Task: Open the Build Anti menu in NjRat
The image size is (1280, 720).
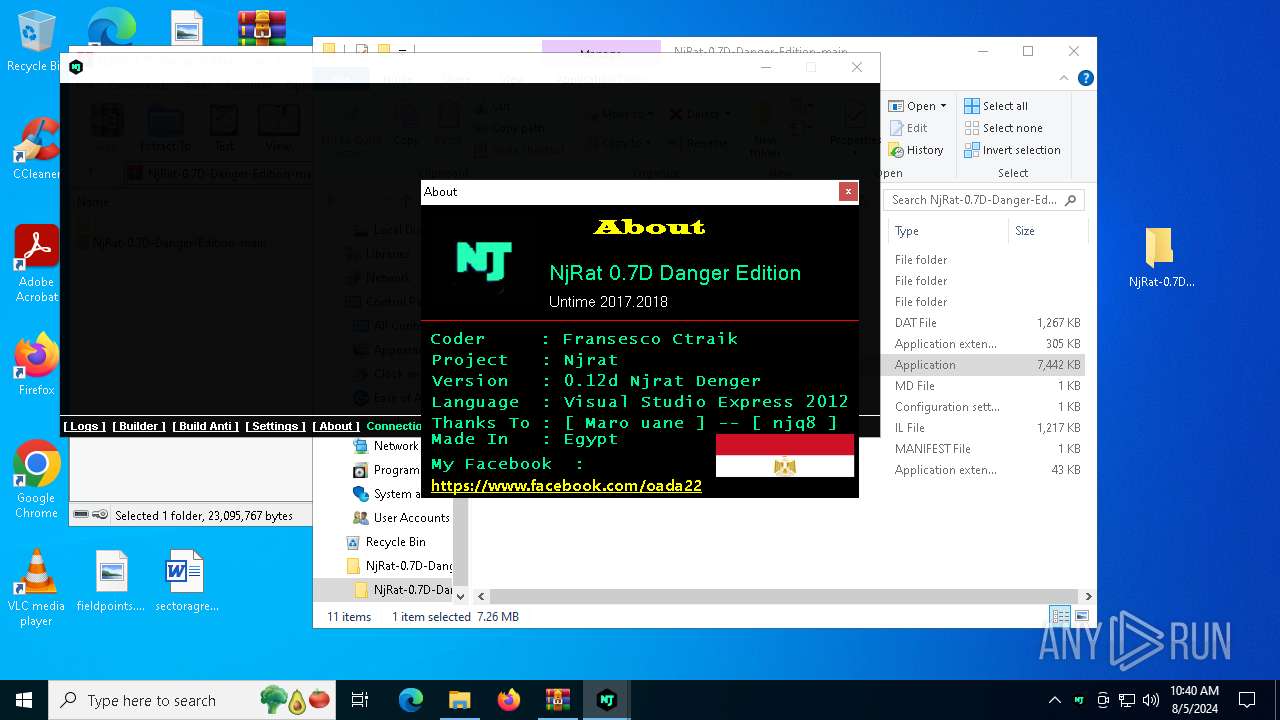Action: (205, 426)
